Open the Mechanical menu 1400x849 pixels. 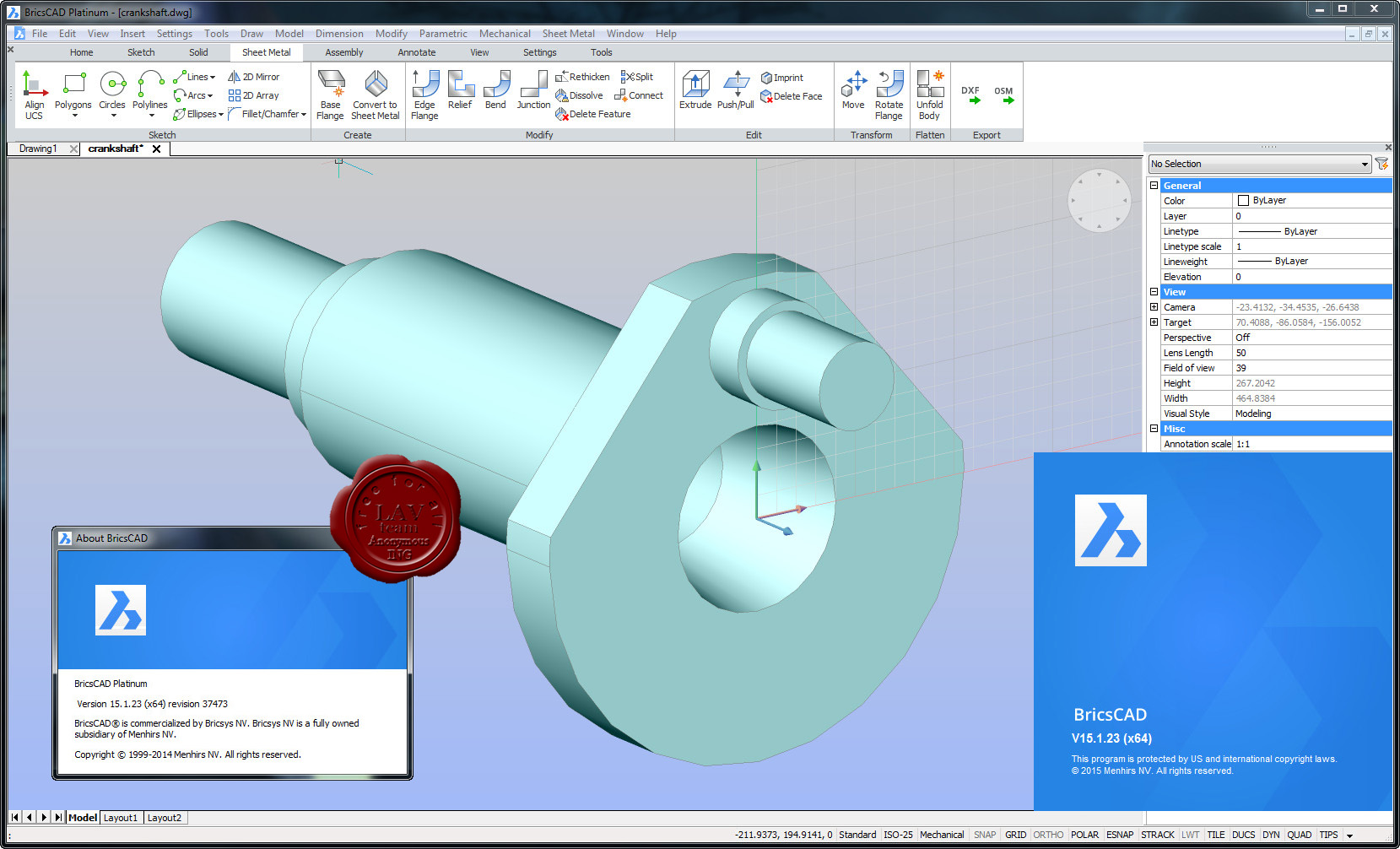(x=505, y=34)
